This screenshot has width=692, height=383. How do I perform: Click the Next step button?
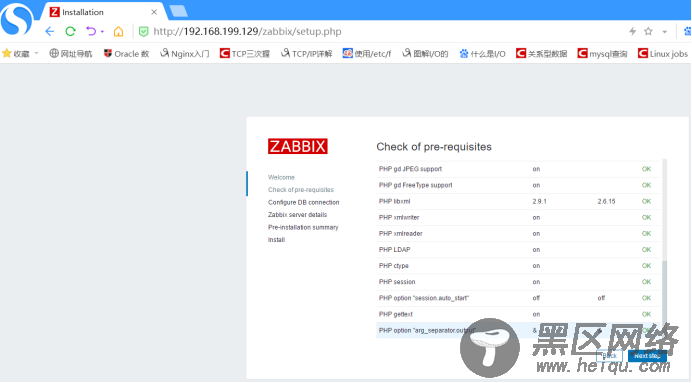pos(647,356)
